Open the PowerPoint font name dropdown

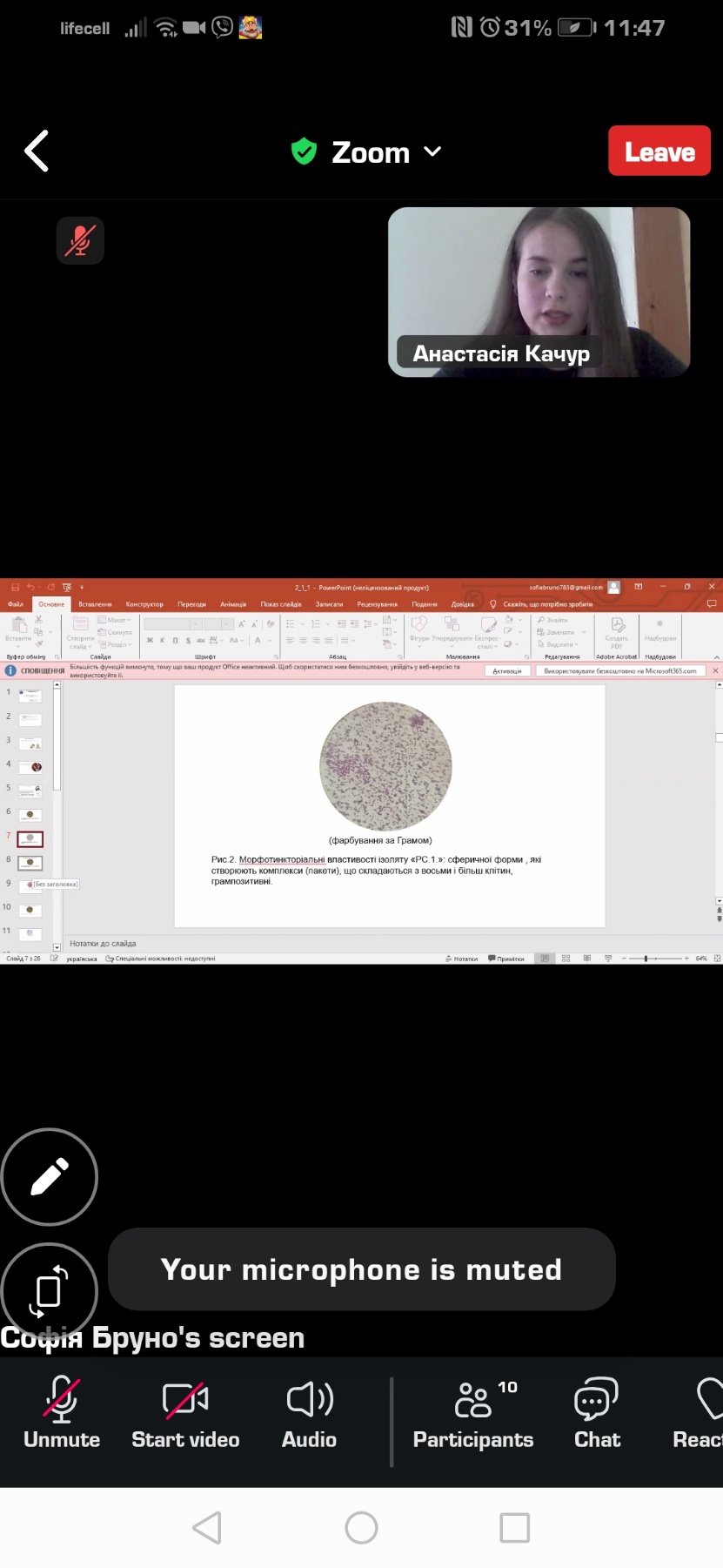pyautogui.click(x=197, y=624)
